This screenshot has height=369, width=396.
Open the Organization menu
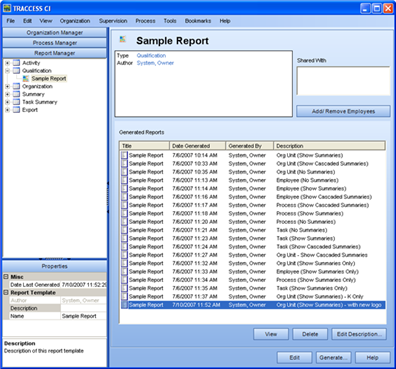pos(75,21)
